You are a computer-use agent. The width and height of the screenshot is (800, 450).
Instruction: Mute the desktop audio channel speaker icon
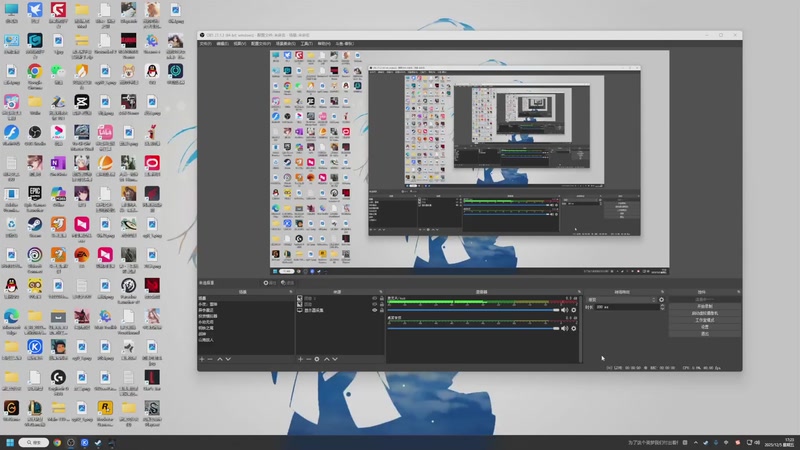(x=565, y=310)
